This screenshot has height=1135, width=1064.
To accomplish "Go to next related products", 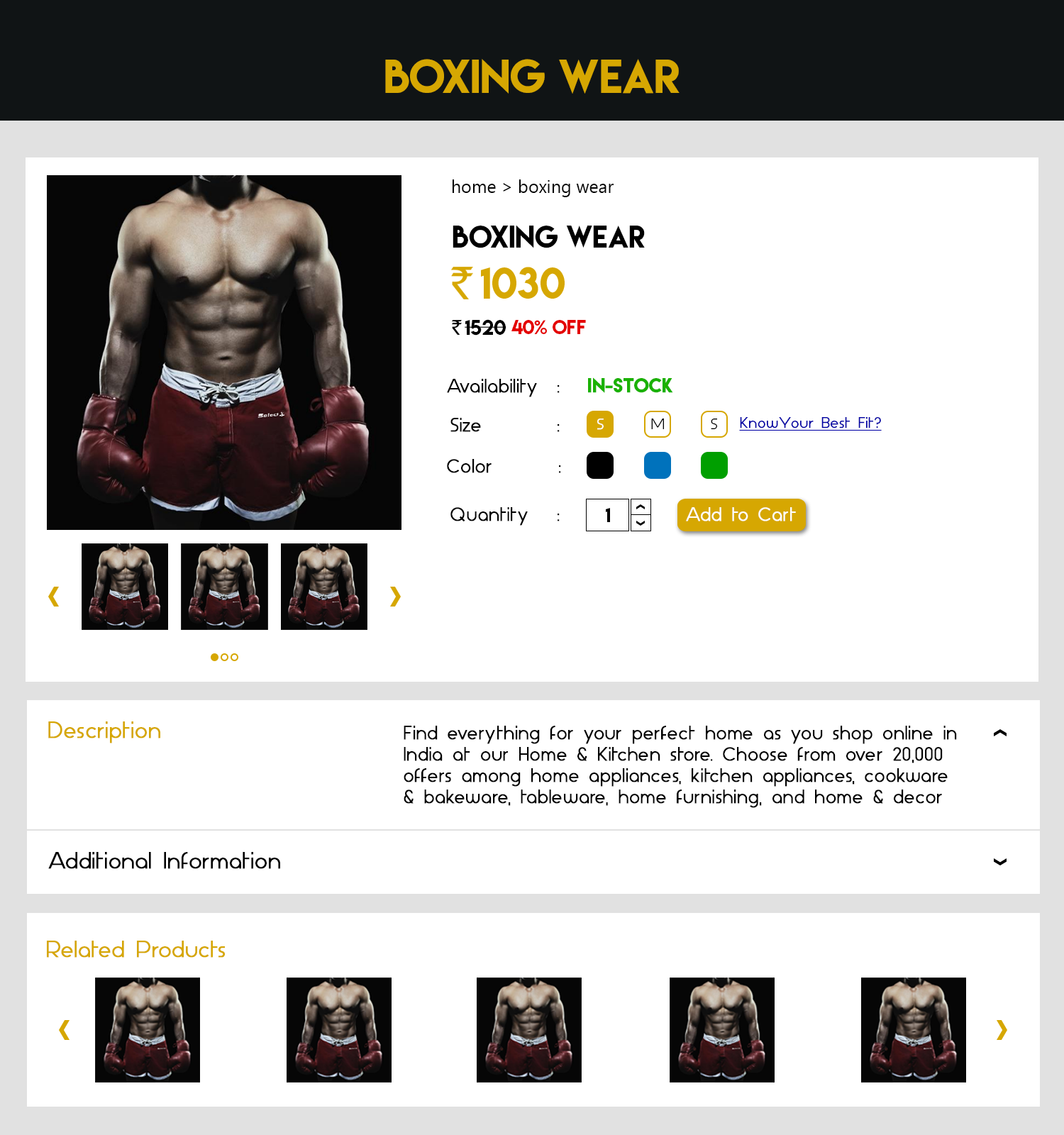I will (1002, 1029).
